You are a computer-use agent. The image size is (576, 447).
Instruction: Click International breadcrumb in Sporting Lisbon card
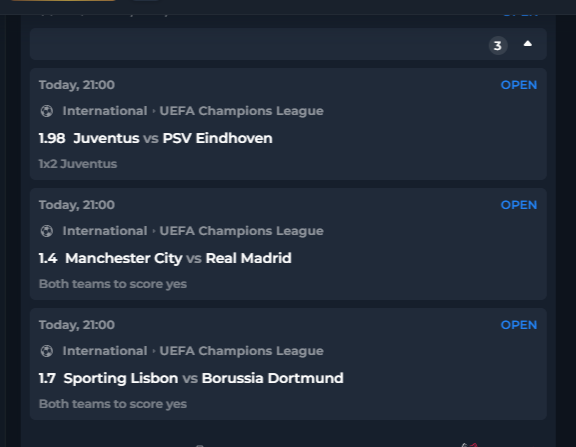[105, 351]
